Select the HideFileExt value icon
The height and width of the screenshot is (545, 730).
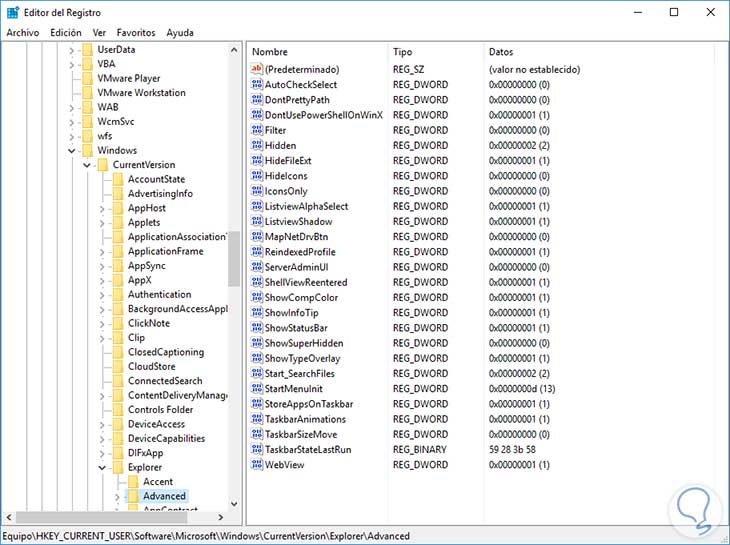[257, 161]
